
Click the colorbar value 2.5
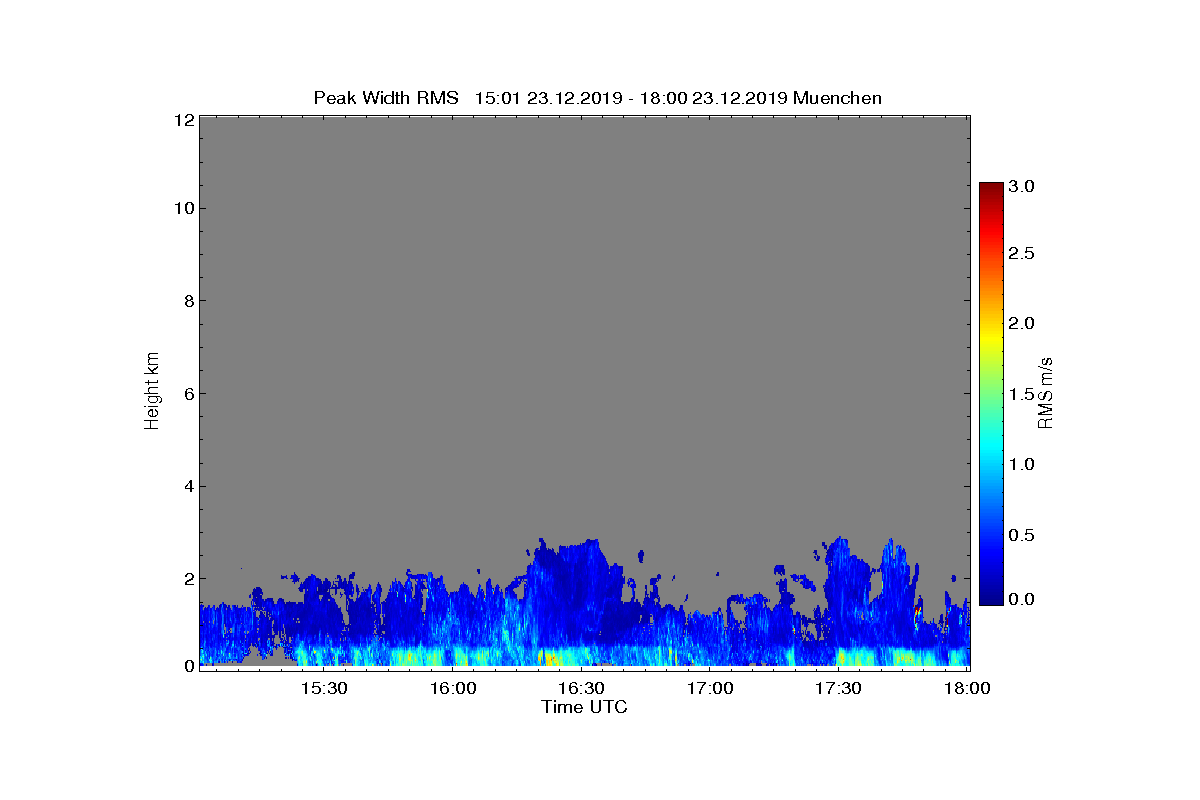[x=1021, y=254]
